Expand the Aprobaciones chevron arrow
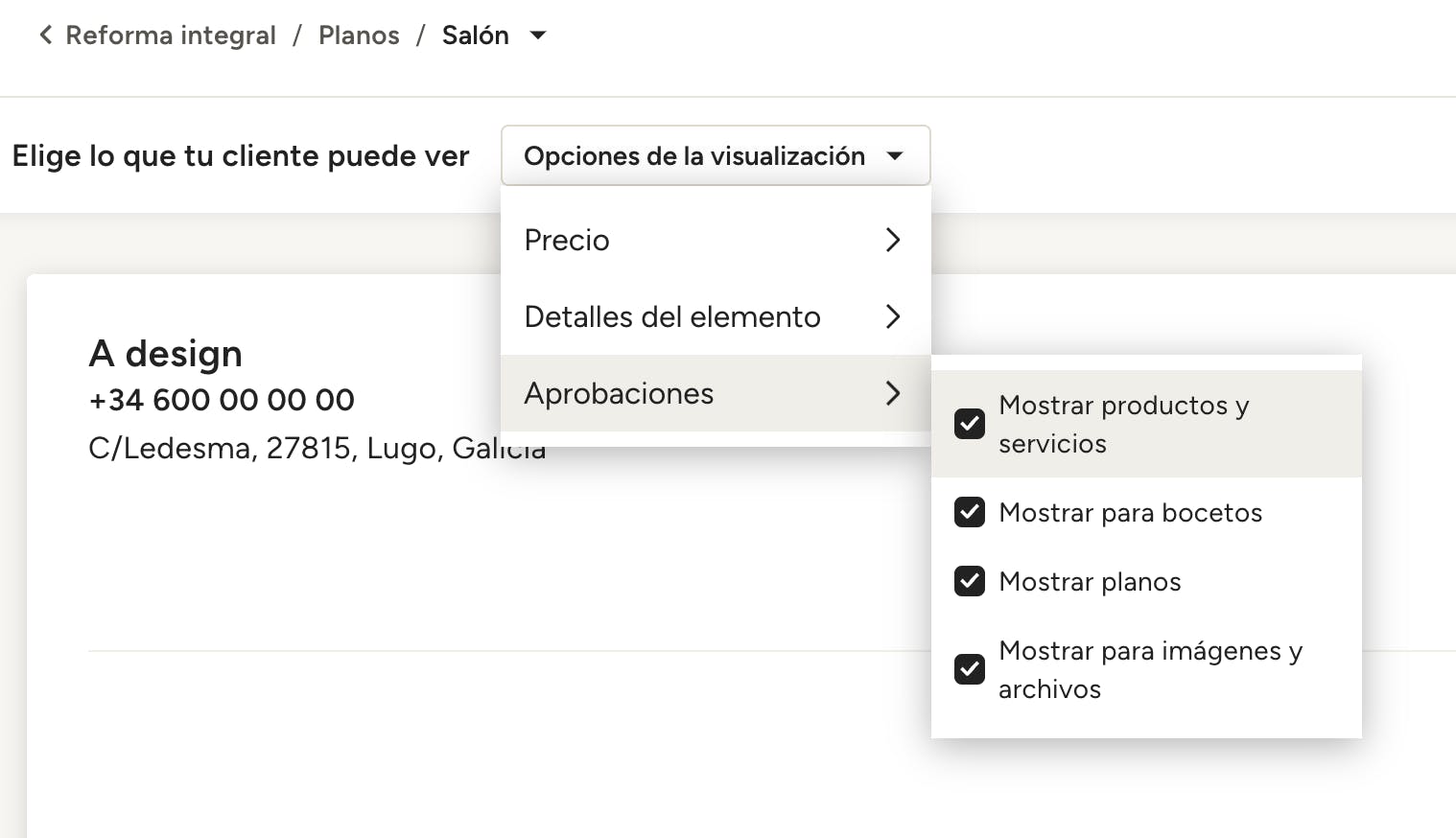 click(893, 393)
